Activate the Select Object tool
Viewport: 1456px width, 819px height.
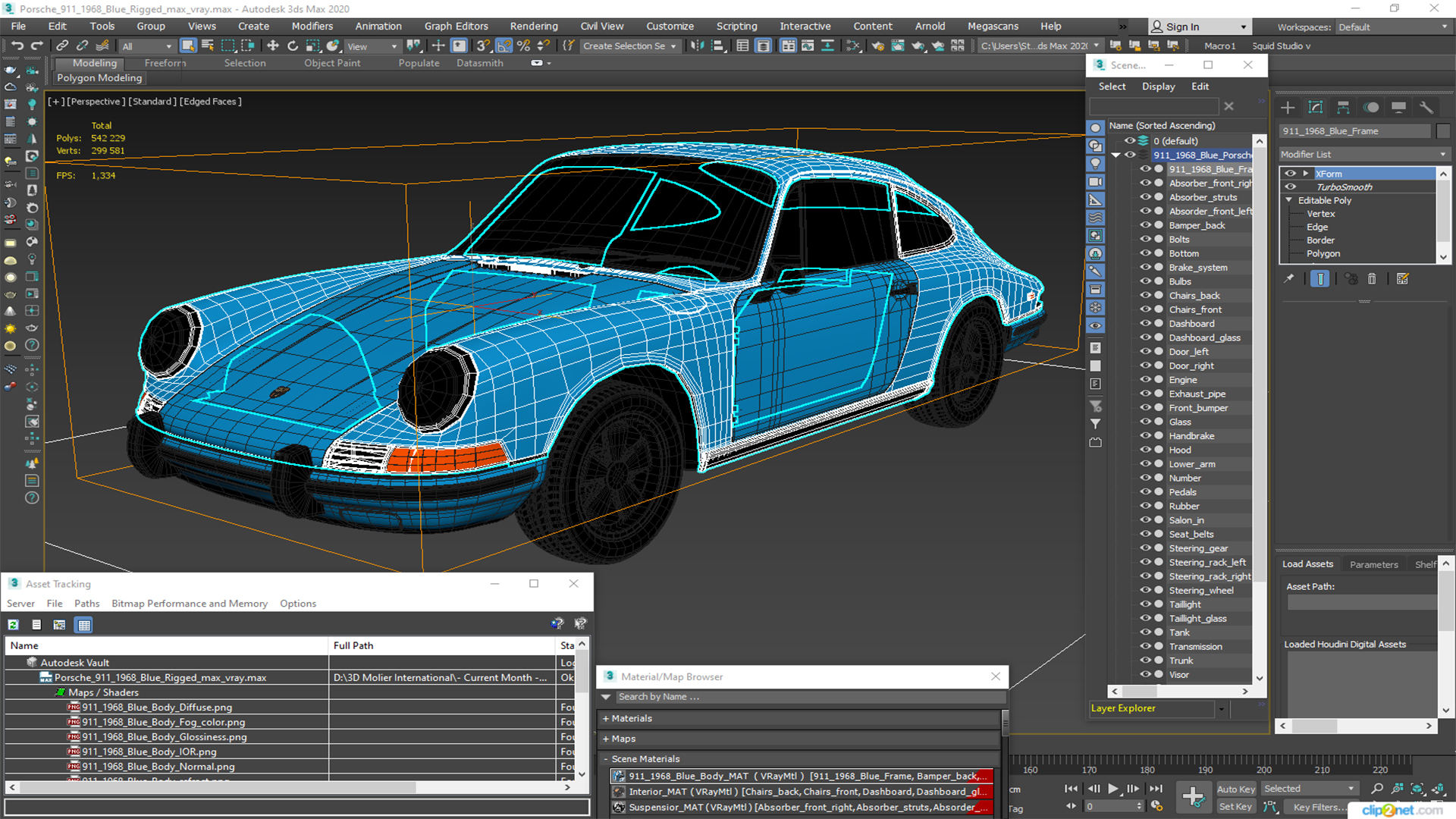pos(188,45)
